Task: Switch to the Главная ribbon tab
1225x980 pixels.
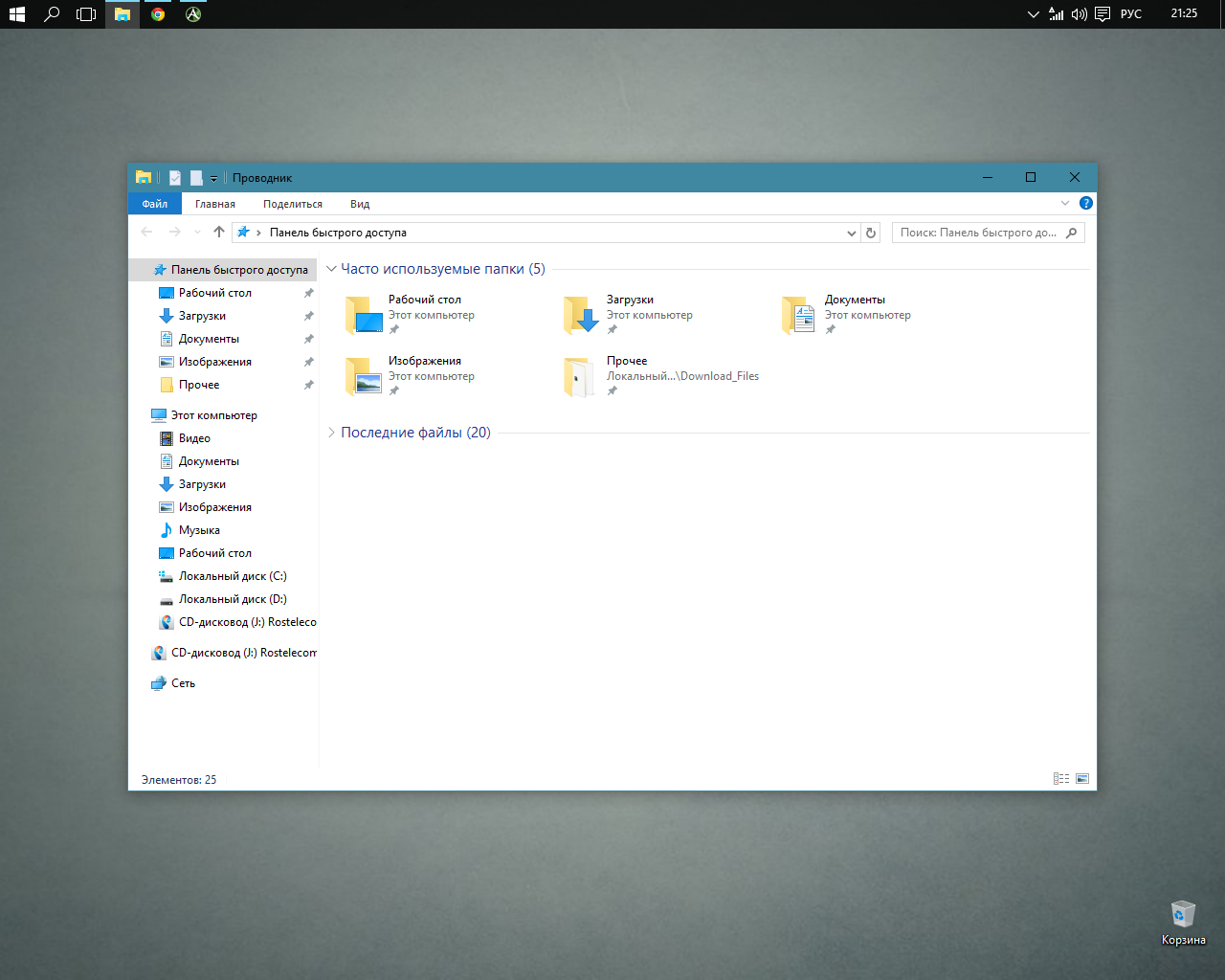Action: tap(215, 204)
